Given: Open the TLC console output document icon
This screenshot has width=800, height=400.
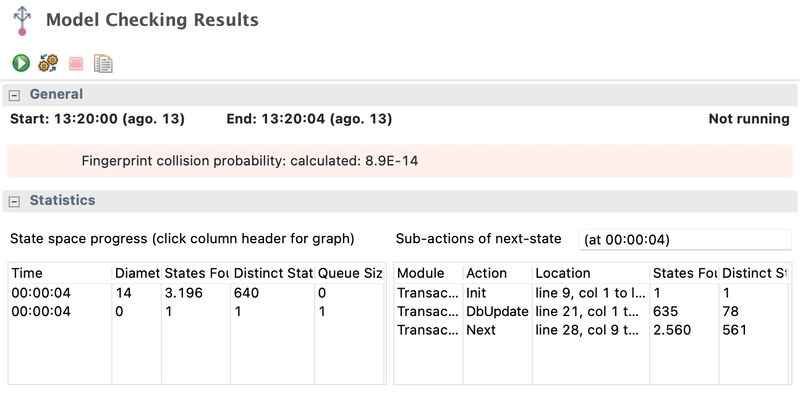Looking at the screenshot, I should pyautogui.click(x=103, y=63).
